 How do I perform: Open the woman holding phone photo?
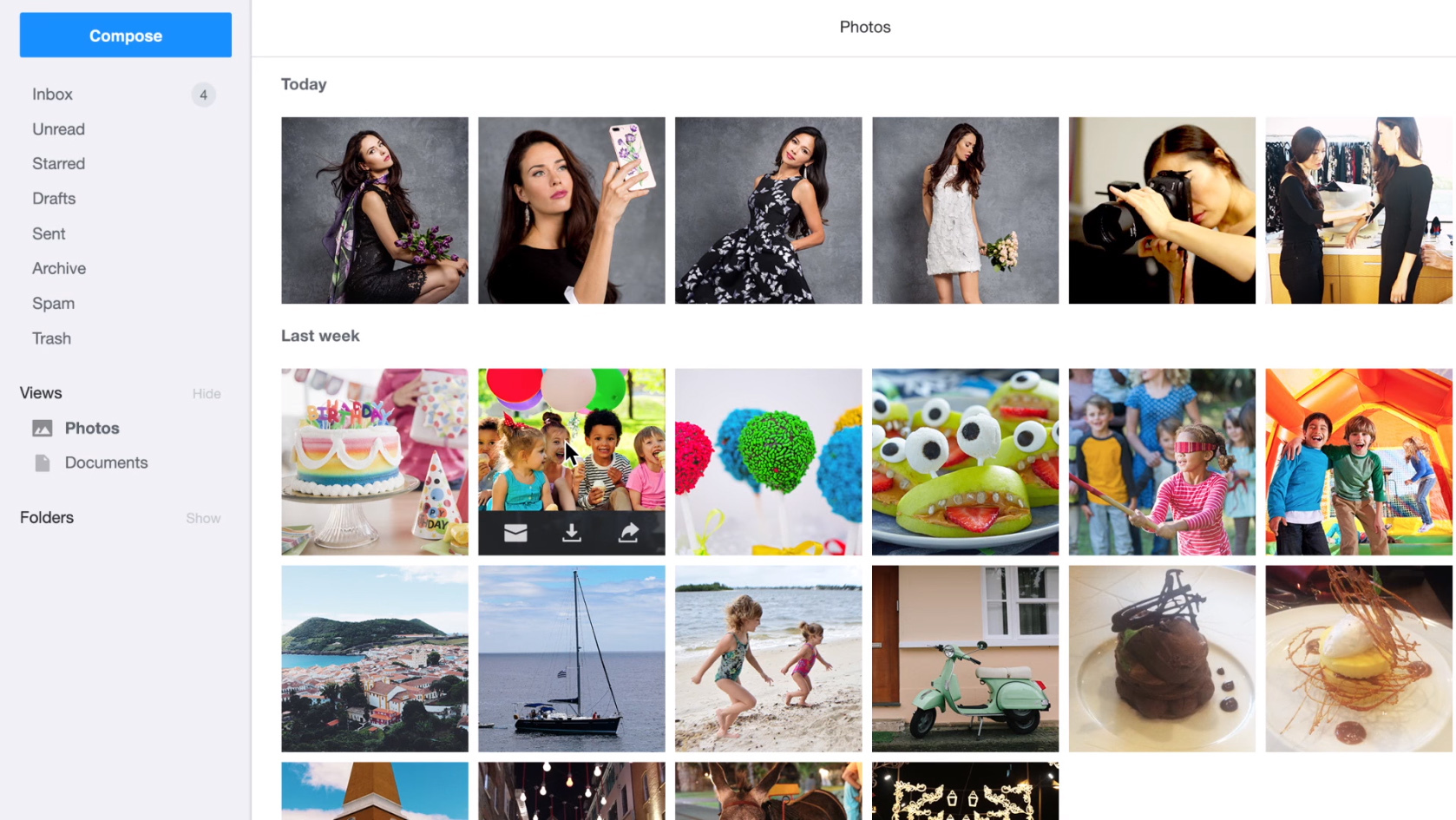(x=572, y=211)
